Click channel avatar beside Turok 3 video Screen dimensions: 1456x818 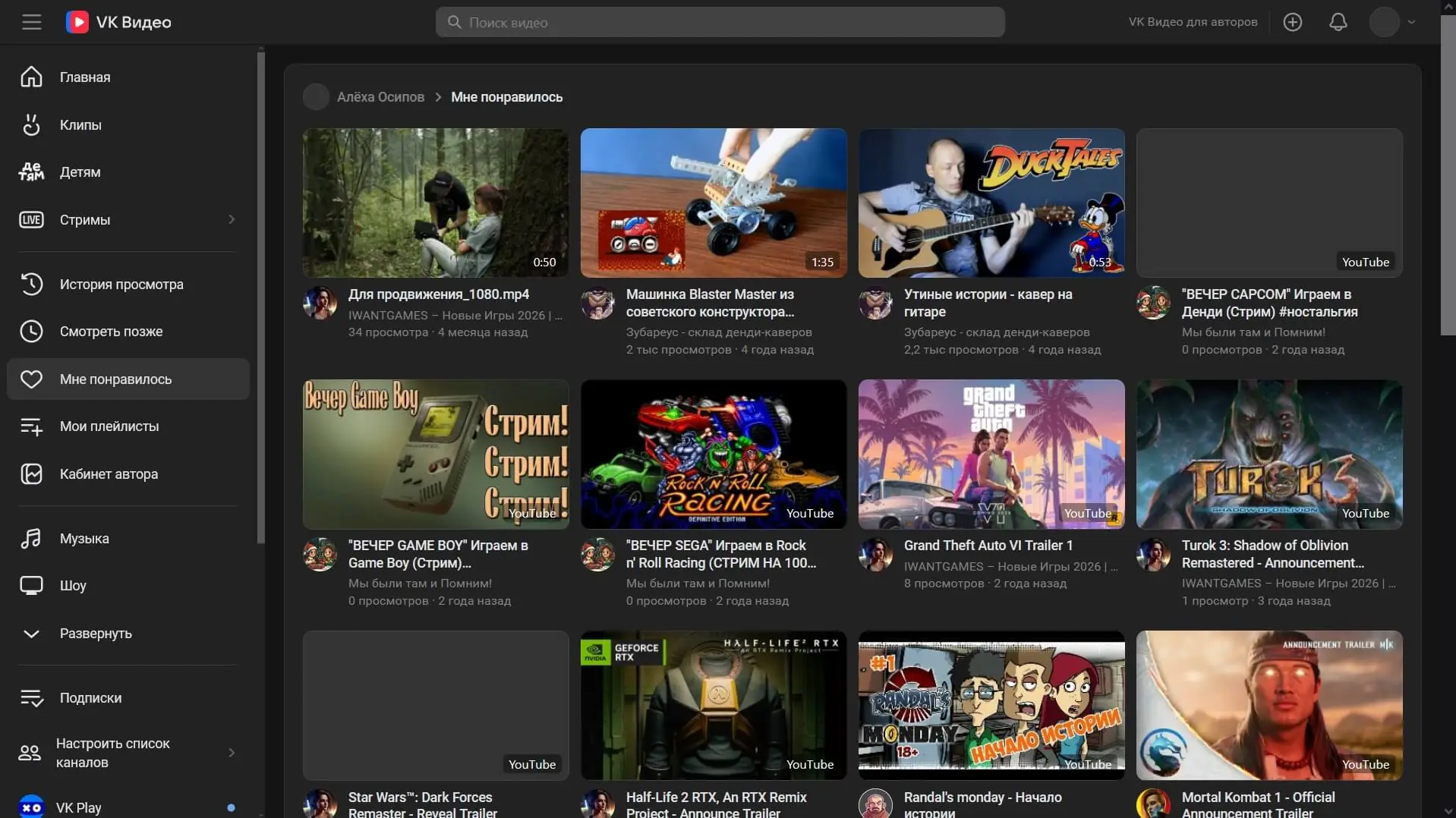(1153, 555)
